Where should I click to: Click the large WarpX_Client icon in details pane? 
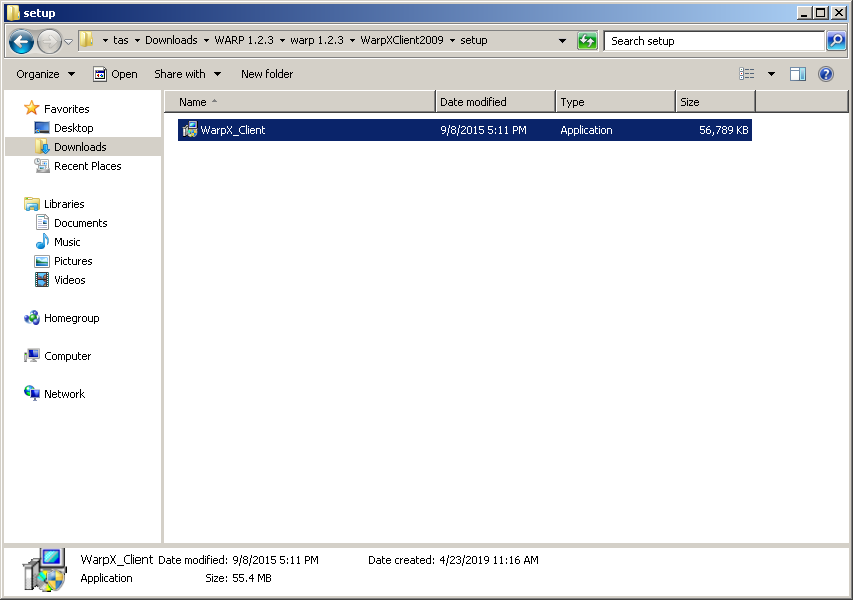point(45,570)
